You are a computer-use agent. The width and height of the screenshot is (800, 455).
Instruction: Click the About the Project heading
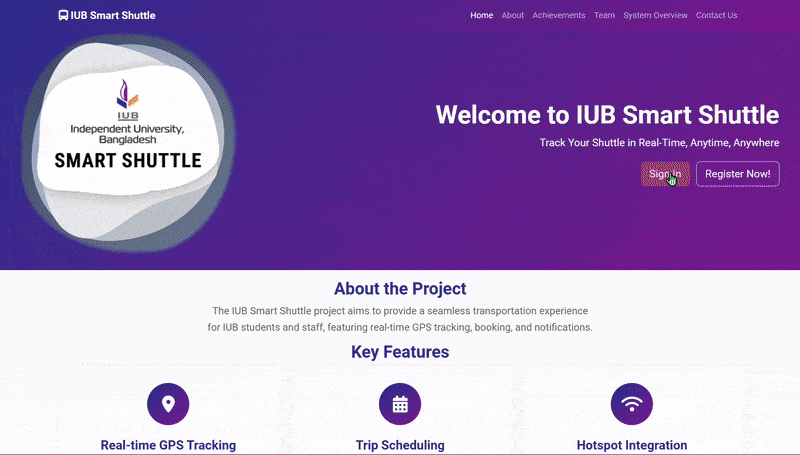click(400, 289)
